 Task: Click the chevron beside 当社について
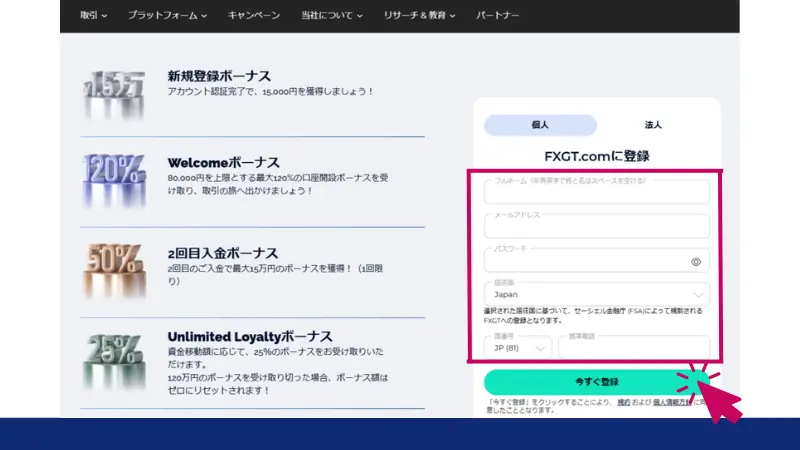point(360,16)
